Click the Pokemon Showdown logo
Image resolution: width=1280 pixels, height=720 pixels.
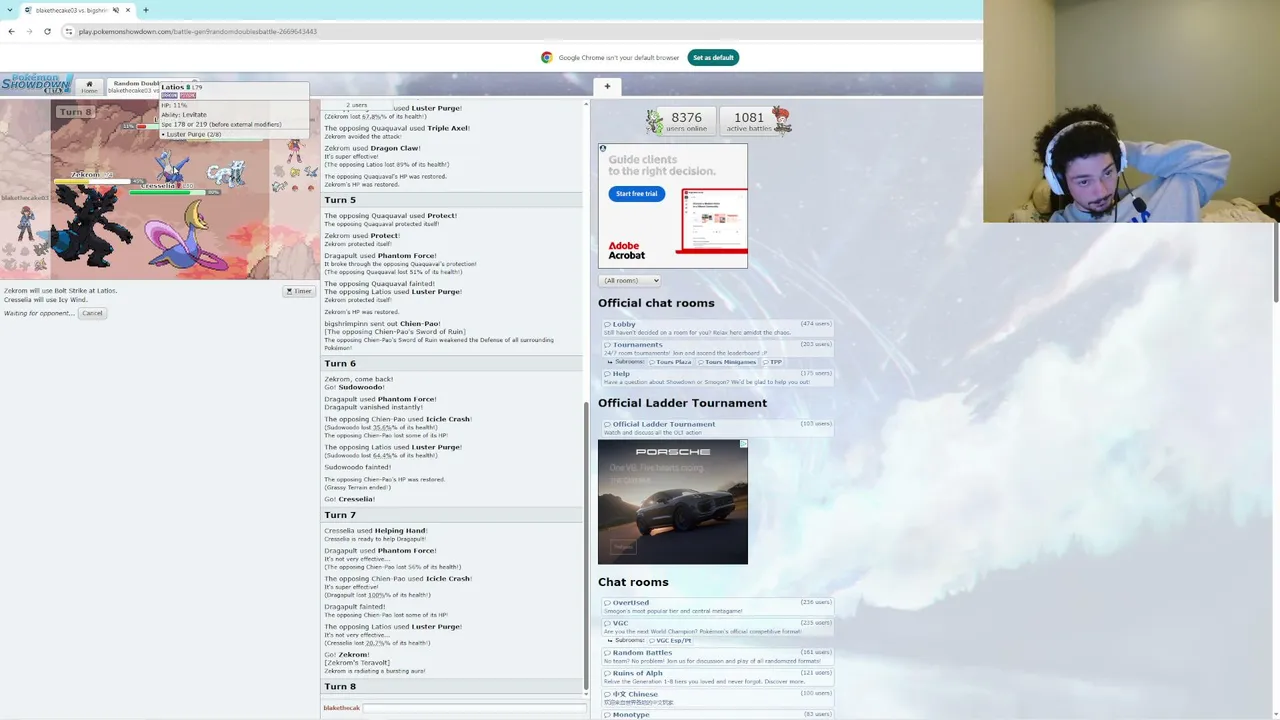[35, 84]
